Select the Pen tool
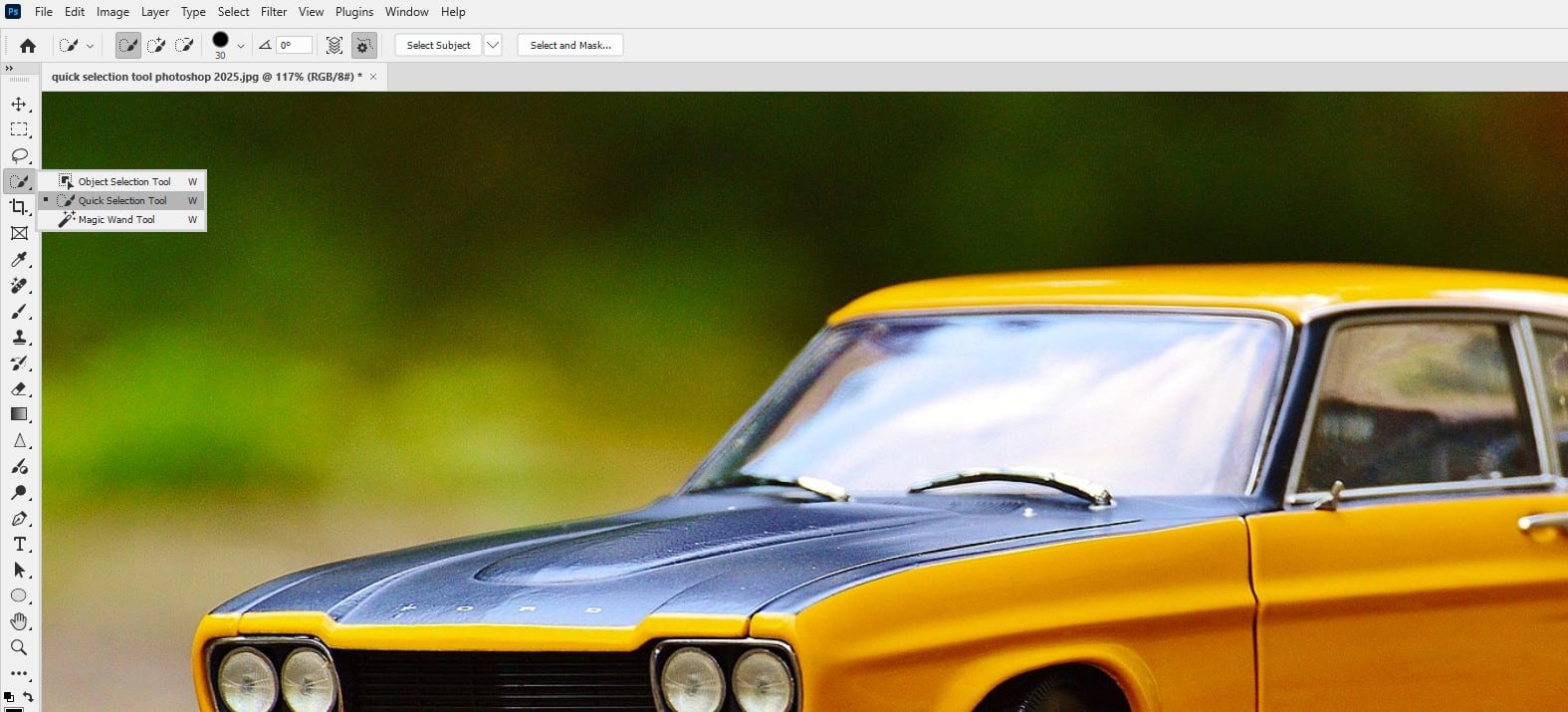Viewport: 1568px width, 712px height. point(19,519)
